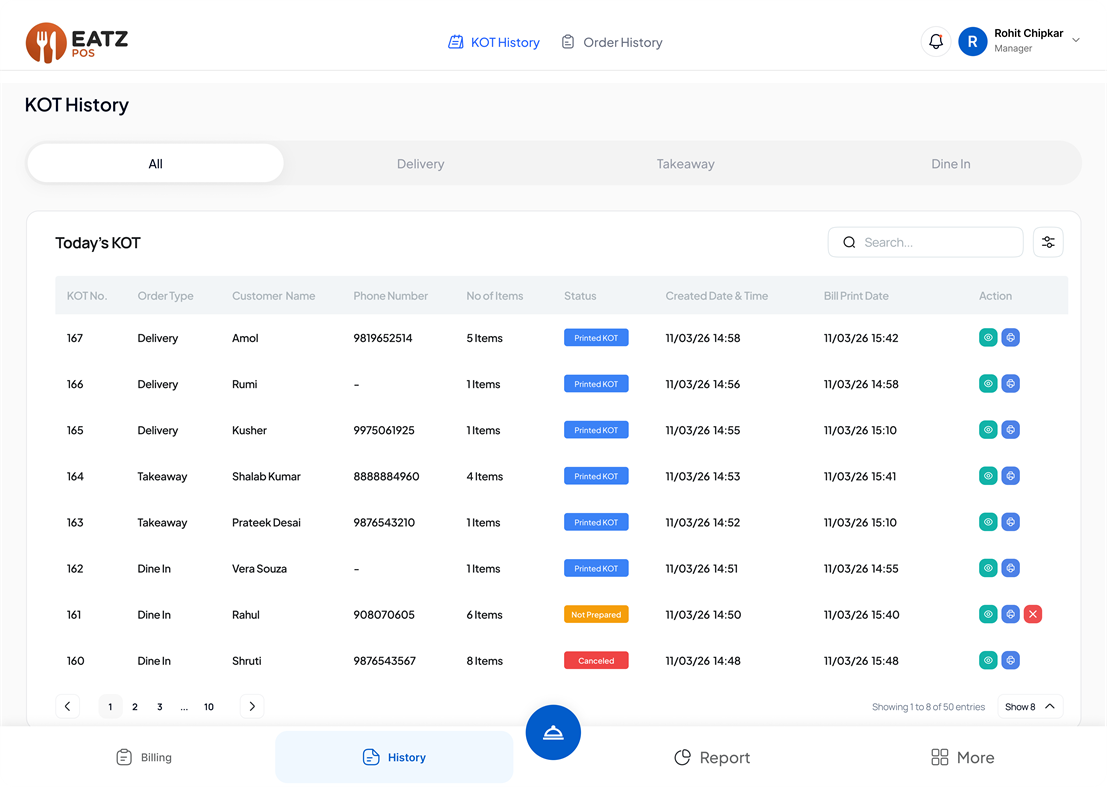Open the notifications bell
The height and width of the screenshot is (787, 1107).
pyautogui.click(x=935, y=42)
